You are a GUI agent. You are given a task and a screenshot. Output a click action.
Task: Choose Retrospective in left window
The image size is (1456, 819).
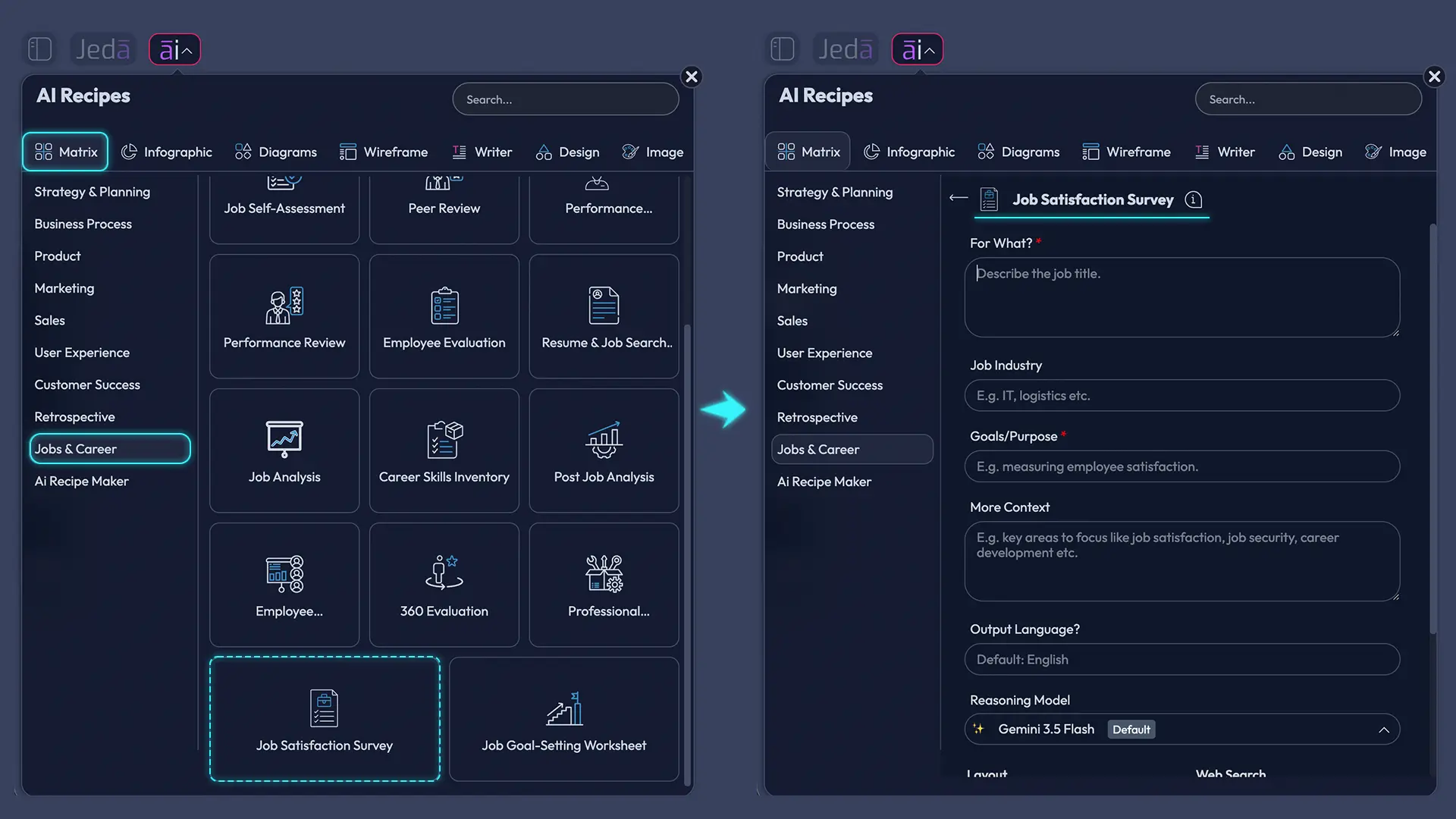(x=74, y=417)
